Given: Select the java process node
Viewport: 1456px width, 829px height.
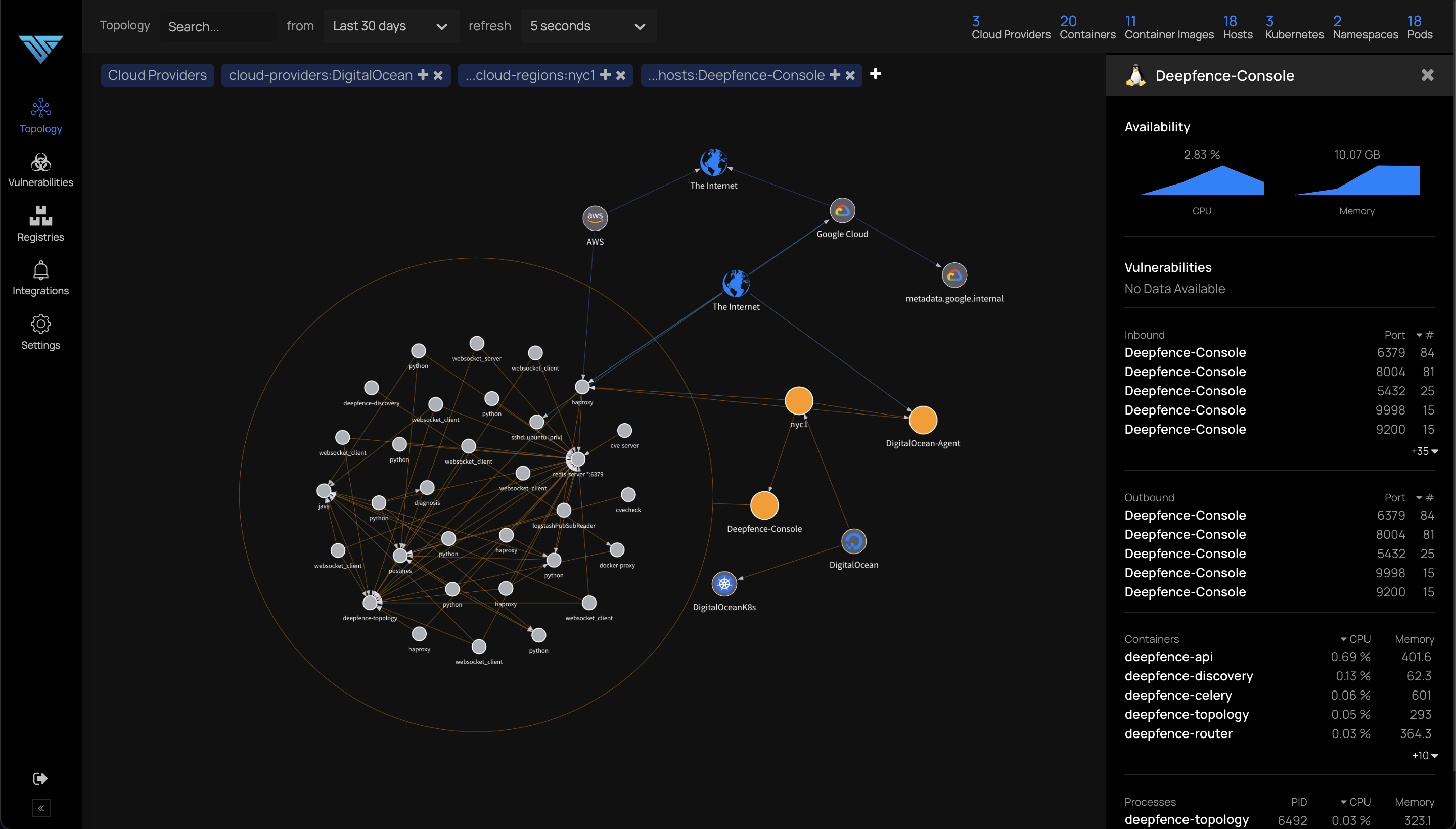Looking at the screenshot, I should 324,490.
